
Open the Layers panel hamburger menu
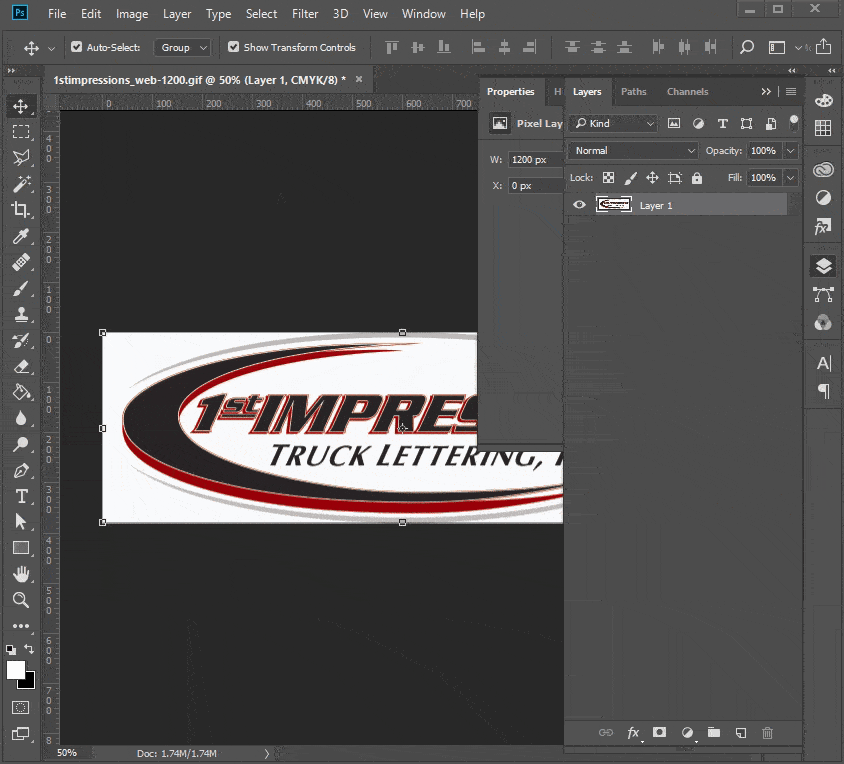[x=791, y=92]
